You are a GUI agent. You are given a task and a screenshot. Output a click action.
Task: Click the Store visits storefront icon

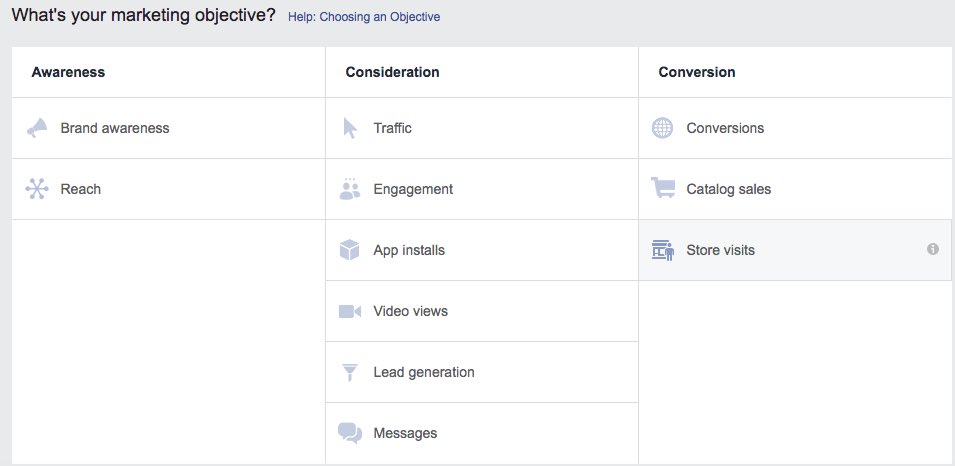click(662, 250)
